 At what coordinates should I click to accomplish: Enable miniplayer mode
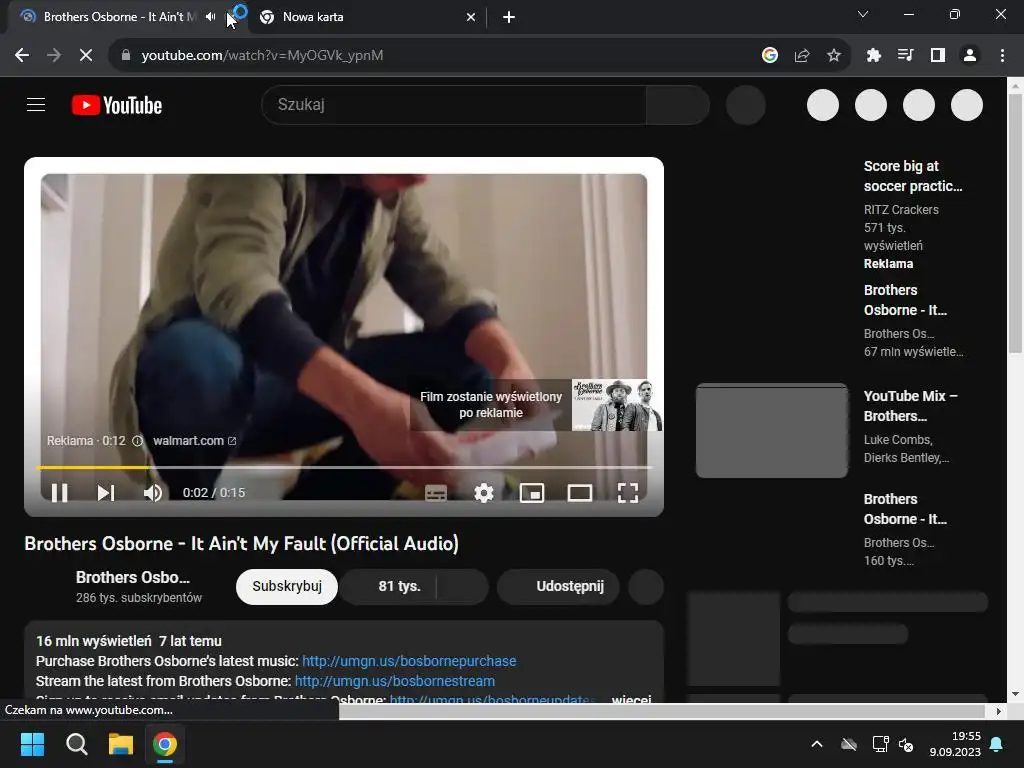(532, 492)
